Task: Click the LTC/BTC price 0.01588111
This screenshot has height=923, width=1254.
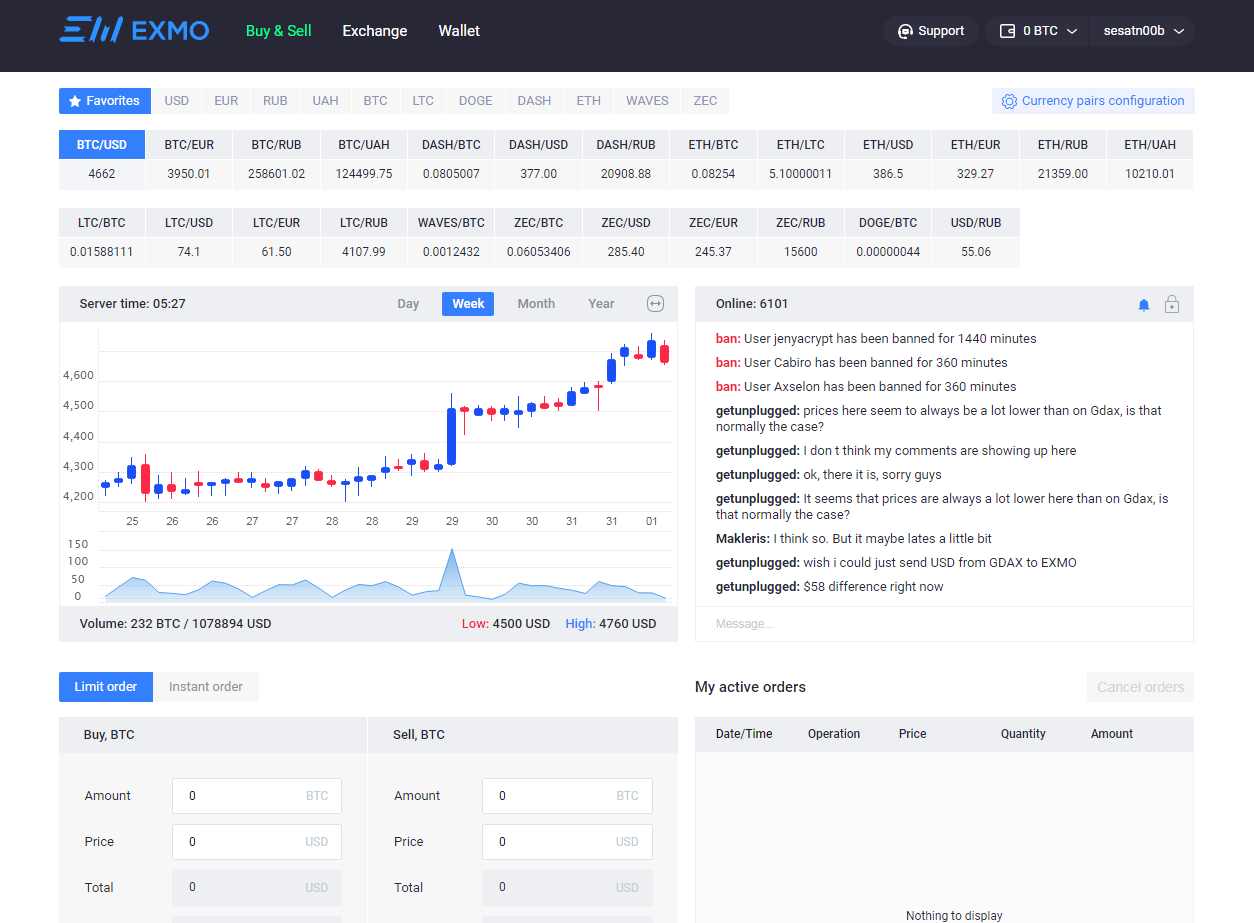Action: [102, 252]
